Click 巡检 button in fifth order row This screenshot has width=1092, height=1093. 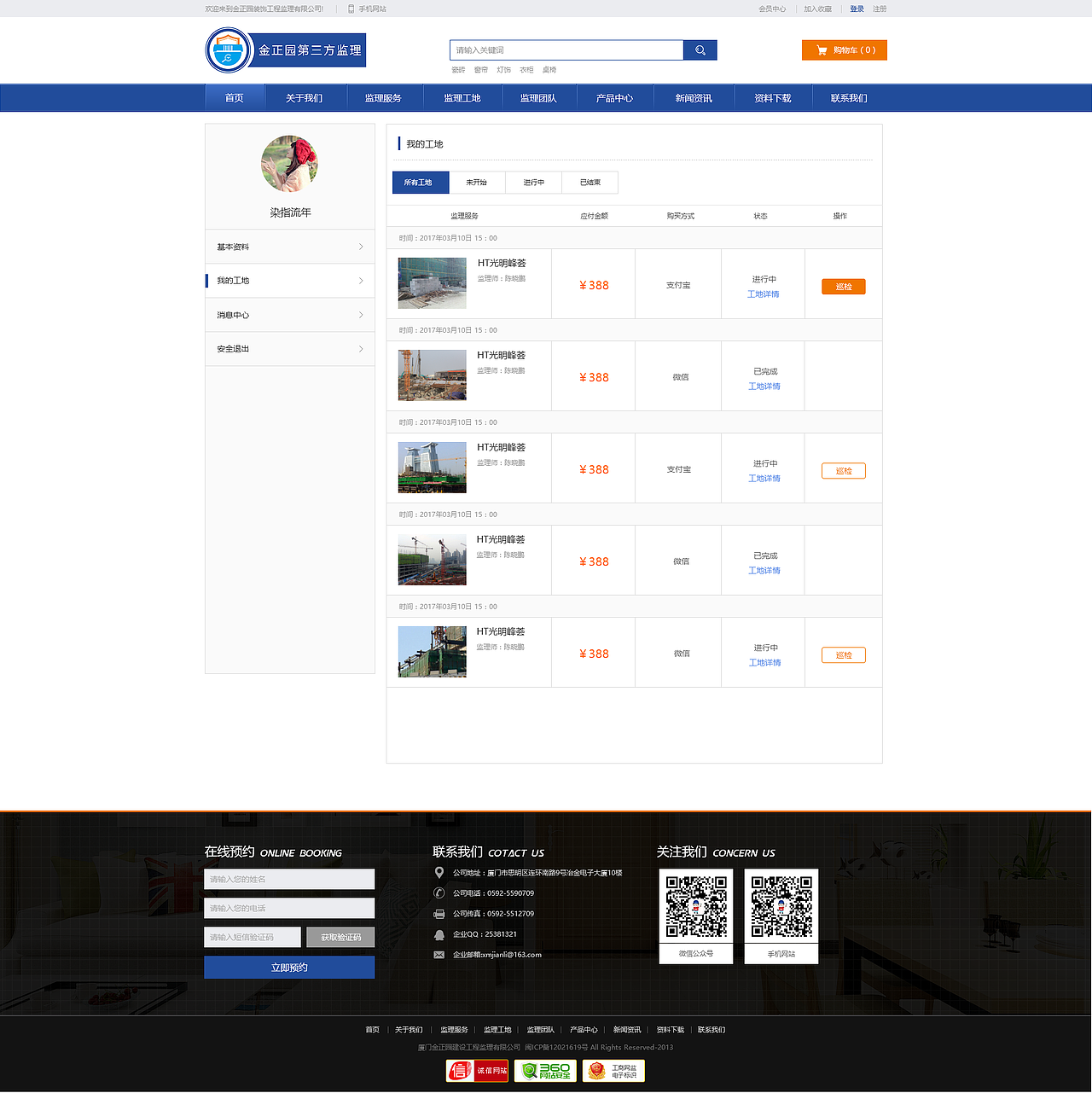tap(844, 655)
